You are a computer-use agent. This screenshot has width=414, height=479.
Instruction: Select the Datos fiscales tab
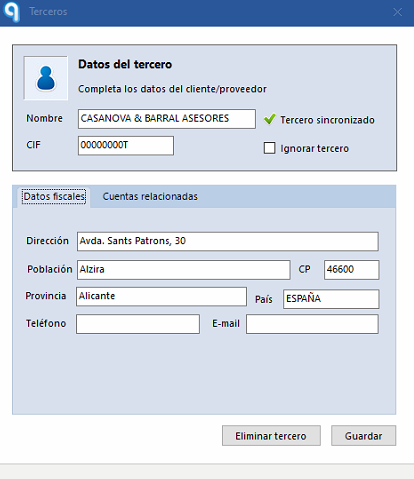pyautogui.click(x=54, y=197)
